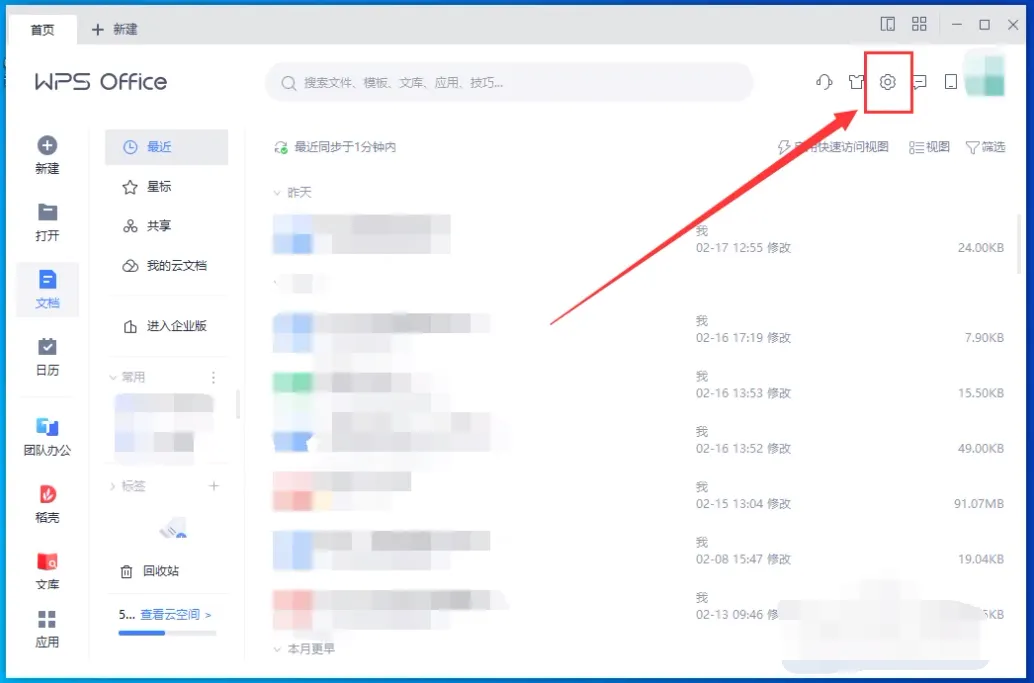Click the 视图 button
The image size is (1034, 683).
point(929,147)
